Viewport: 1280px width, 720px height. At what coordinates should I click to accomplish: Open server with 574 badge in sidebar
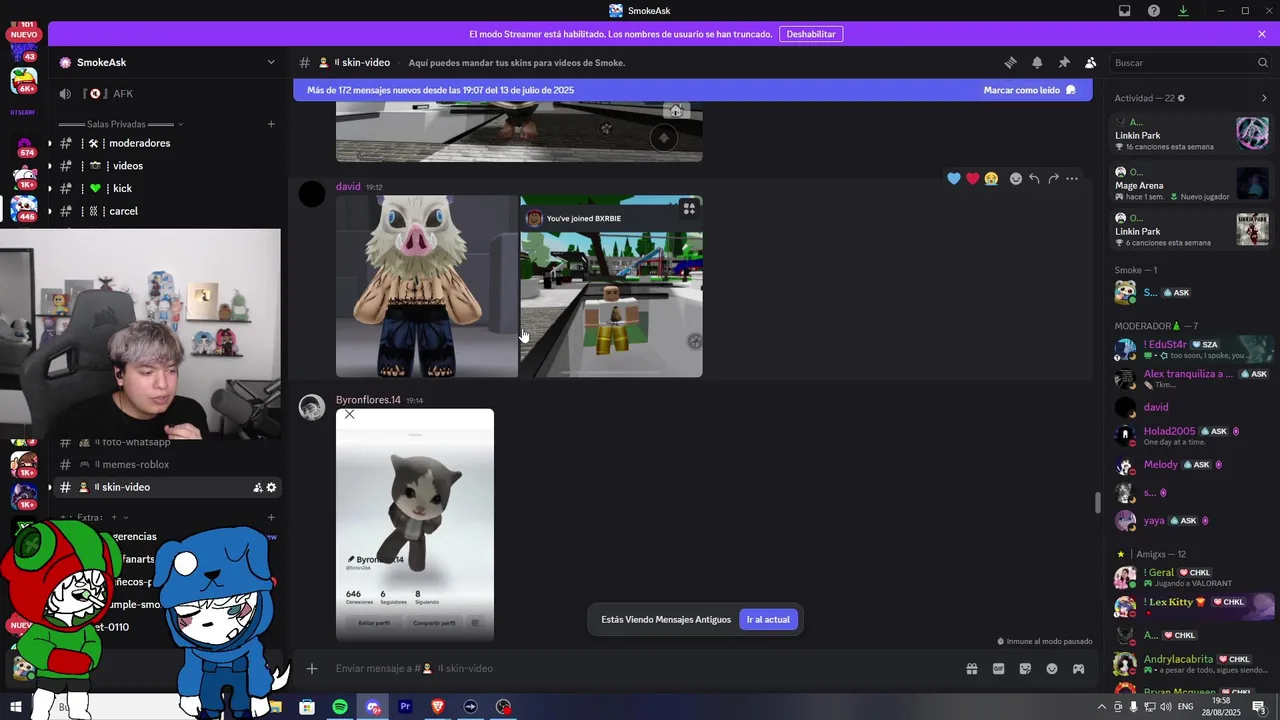24,145
